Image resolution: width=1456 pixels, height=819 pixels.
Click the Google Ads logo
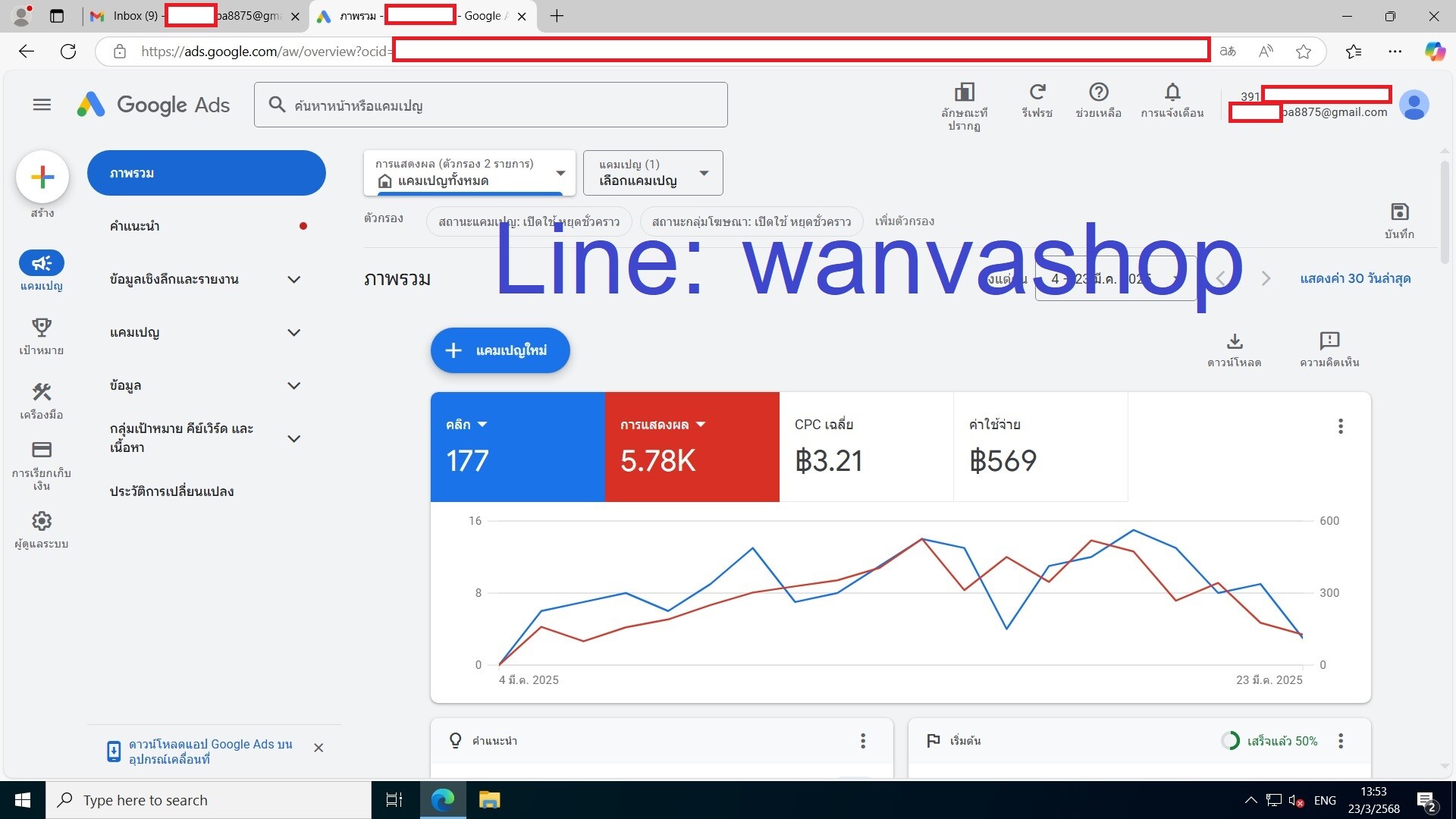tap(153, 105)
